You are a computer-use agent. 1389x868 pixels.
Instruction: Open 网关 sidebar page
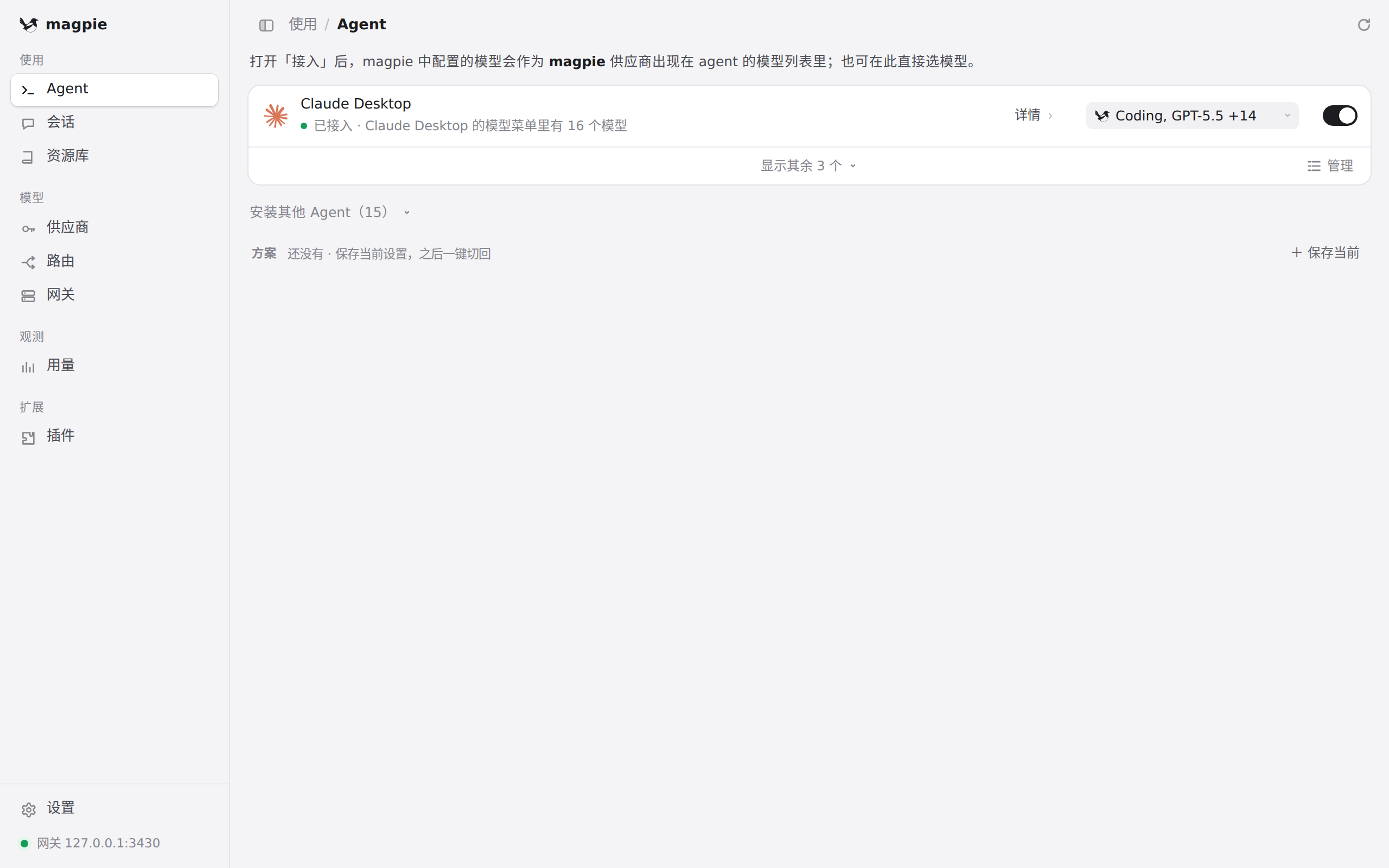coord(114,295)
